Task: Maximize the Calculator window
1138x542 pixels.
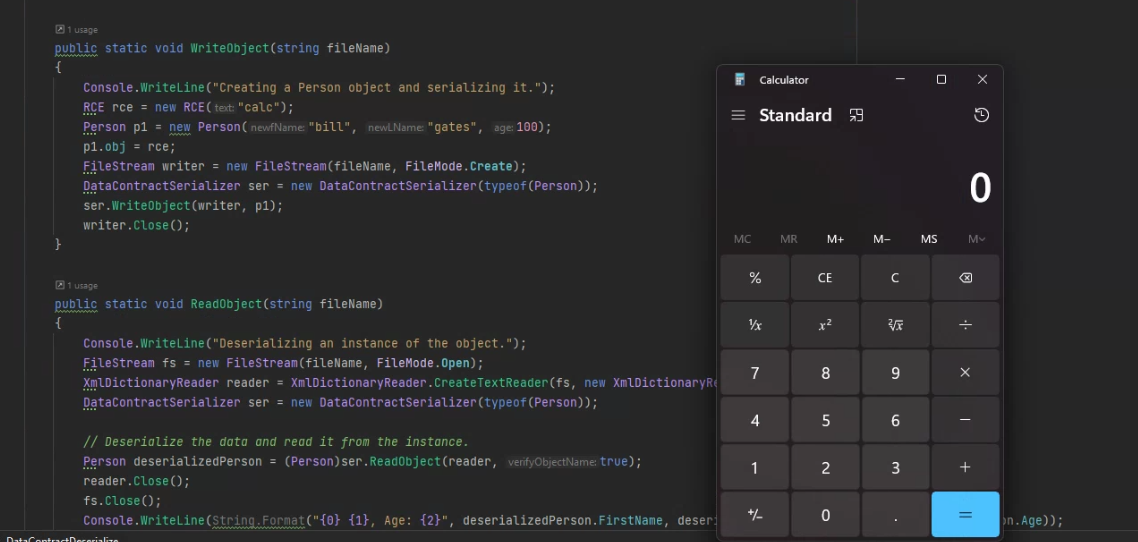Action: click(x=941, y=79)
